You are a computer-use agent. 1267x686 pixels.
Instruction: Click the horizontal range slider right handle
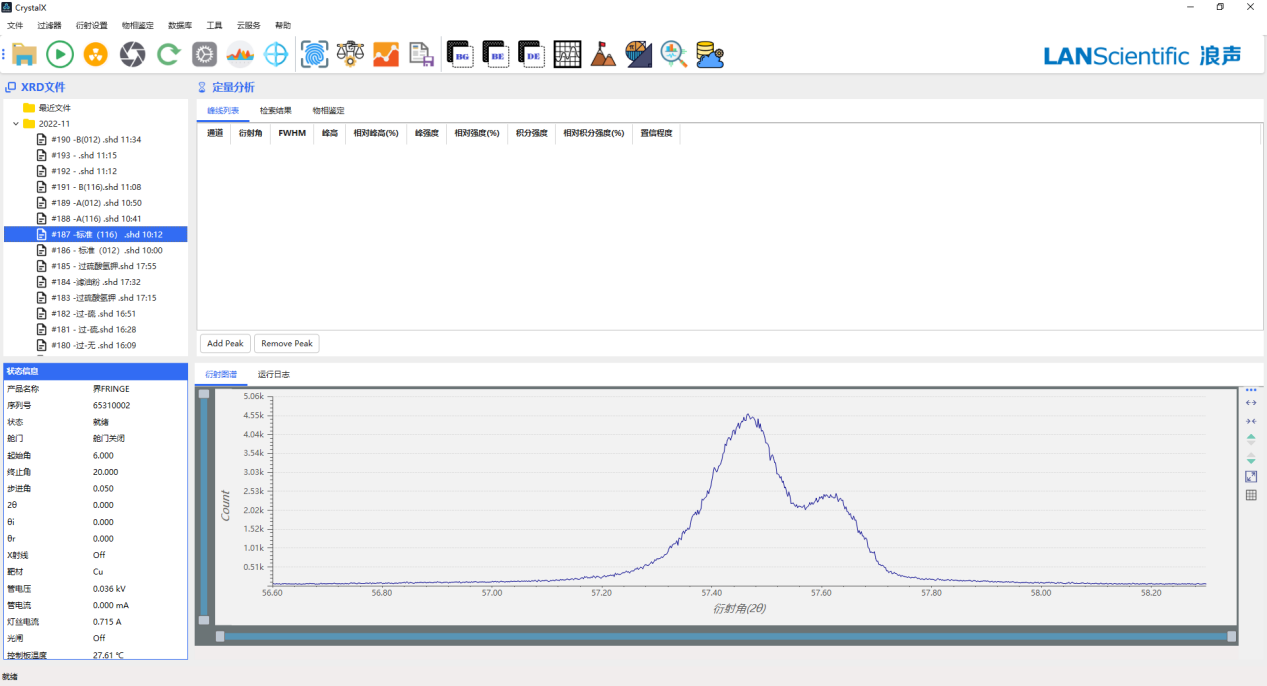(x=1231, y=636)
